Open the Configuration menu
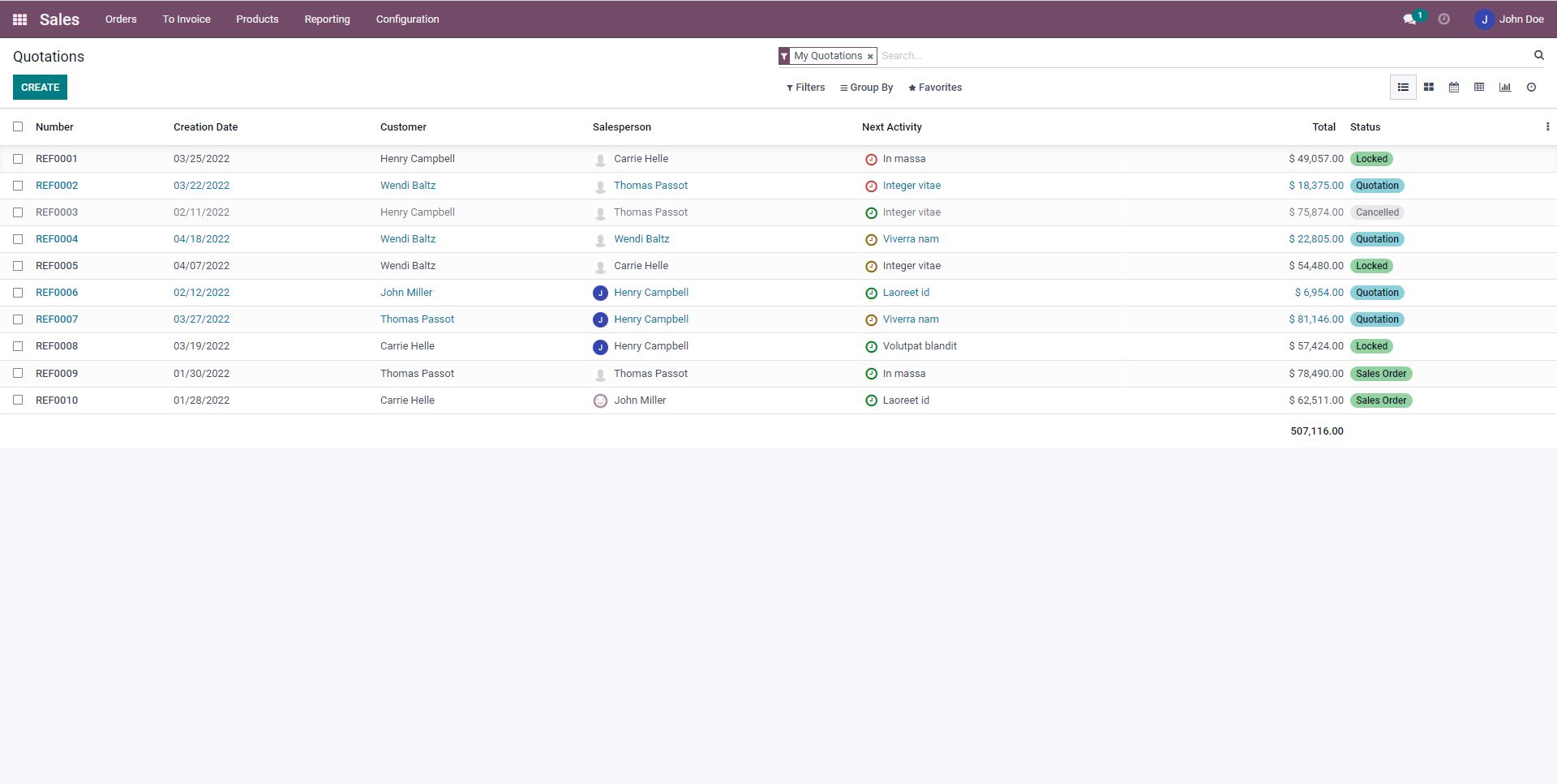Viewport: 1557px width, 784px height. 407,19
